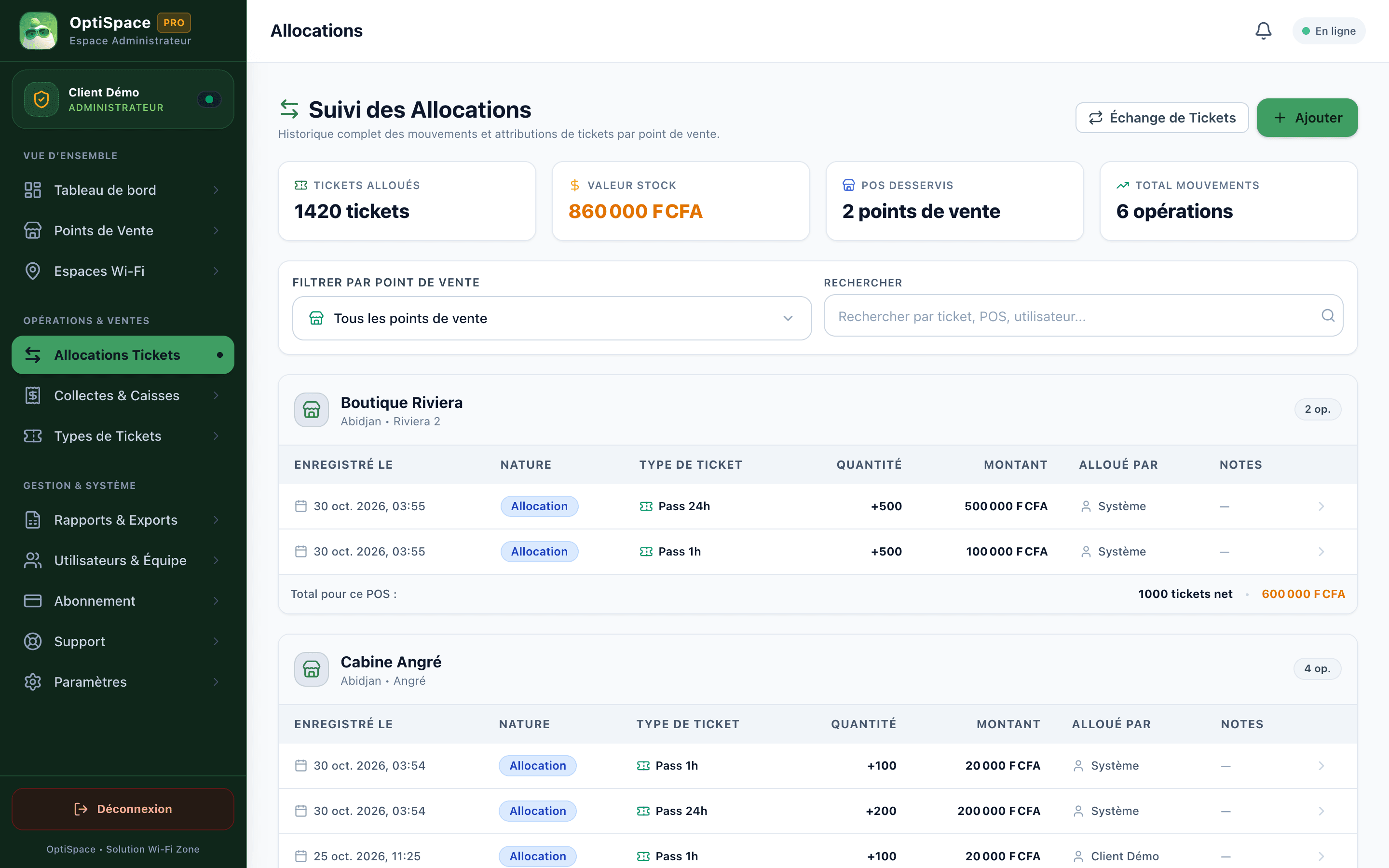
Task: Click the OptiSpace frog logo
Action: [39, 31]
